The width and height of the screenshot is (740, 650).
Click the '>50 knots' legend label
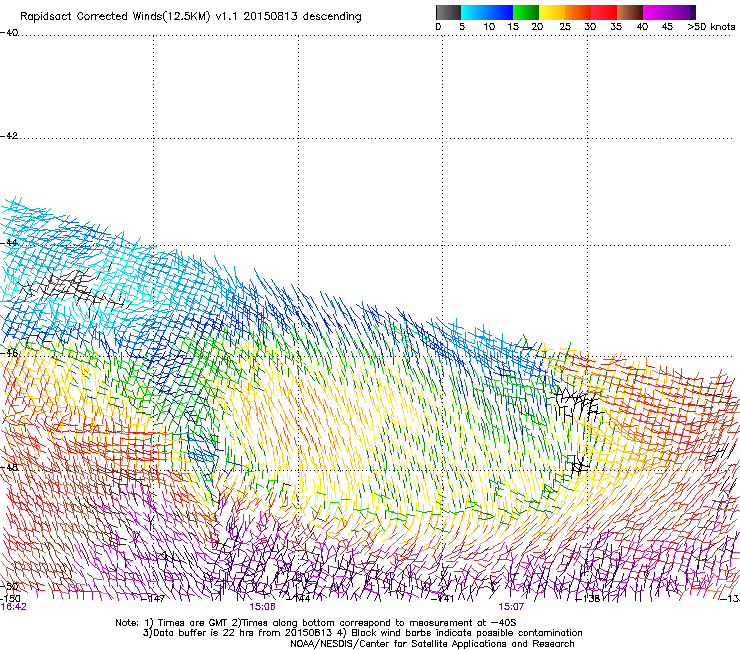click(x=711, y=27)
